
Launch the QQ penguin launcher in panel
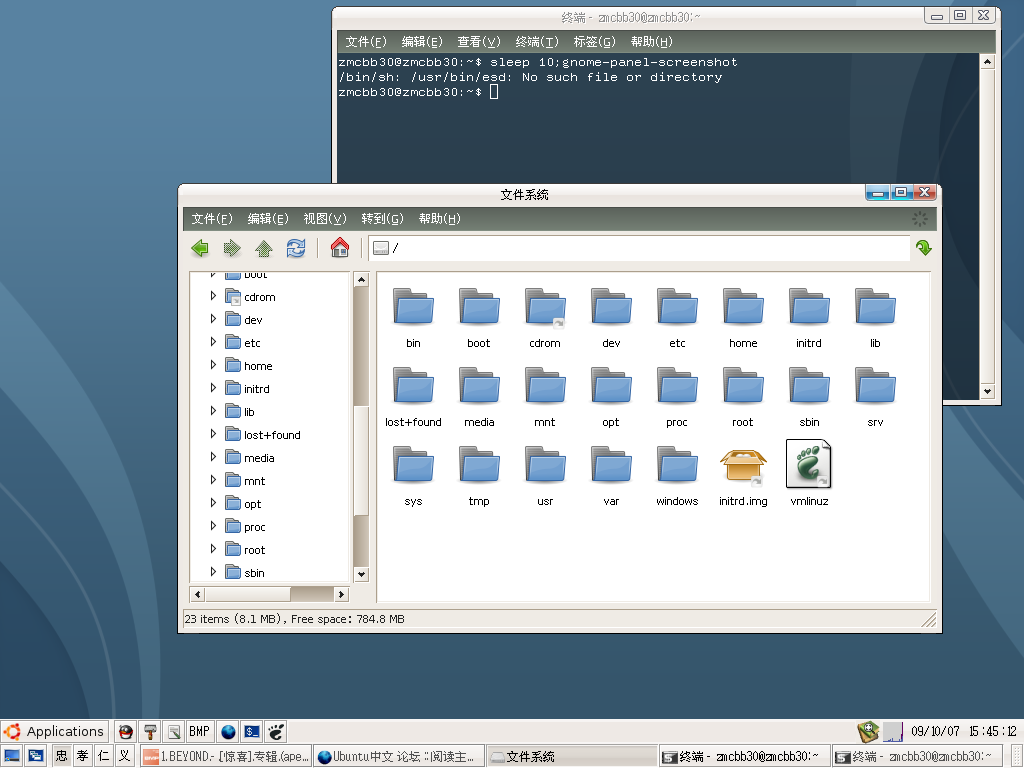pos(126,731)
